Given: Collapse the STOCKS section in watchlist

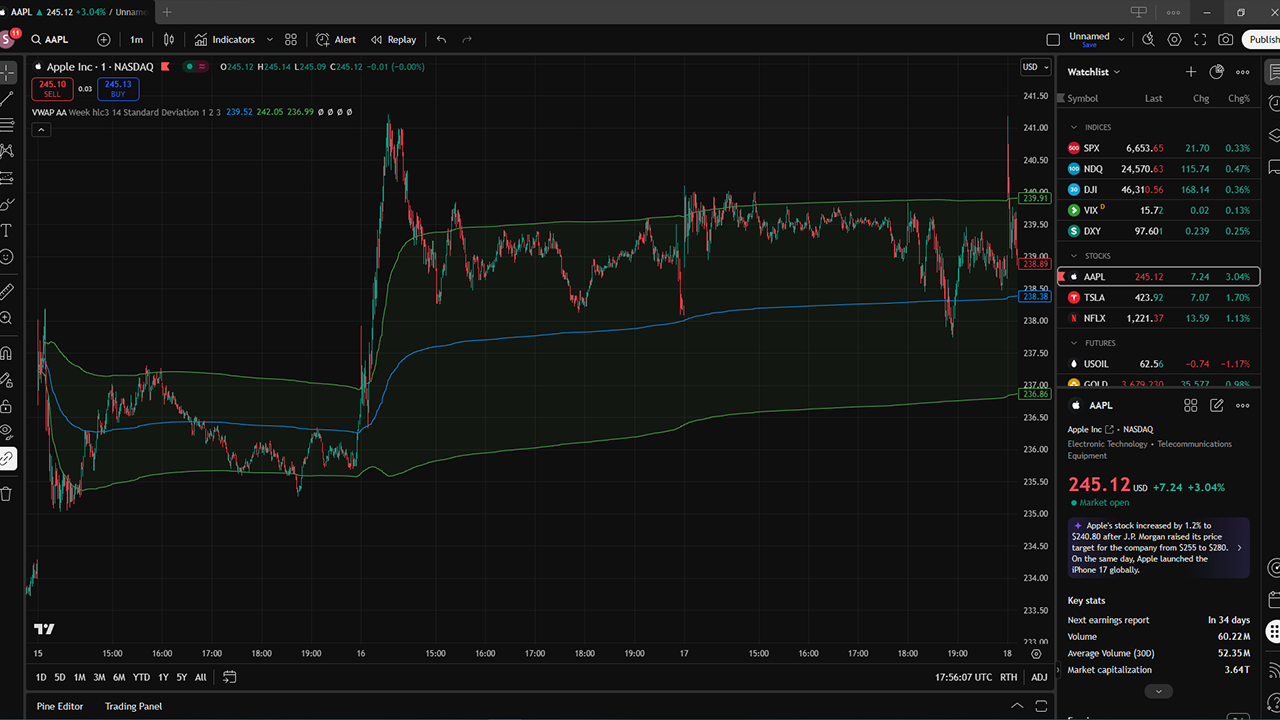Looking at the screenshot, I should (x=1074, y=256).
